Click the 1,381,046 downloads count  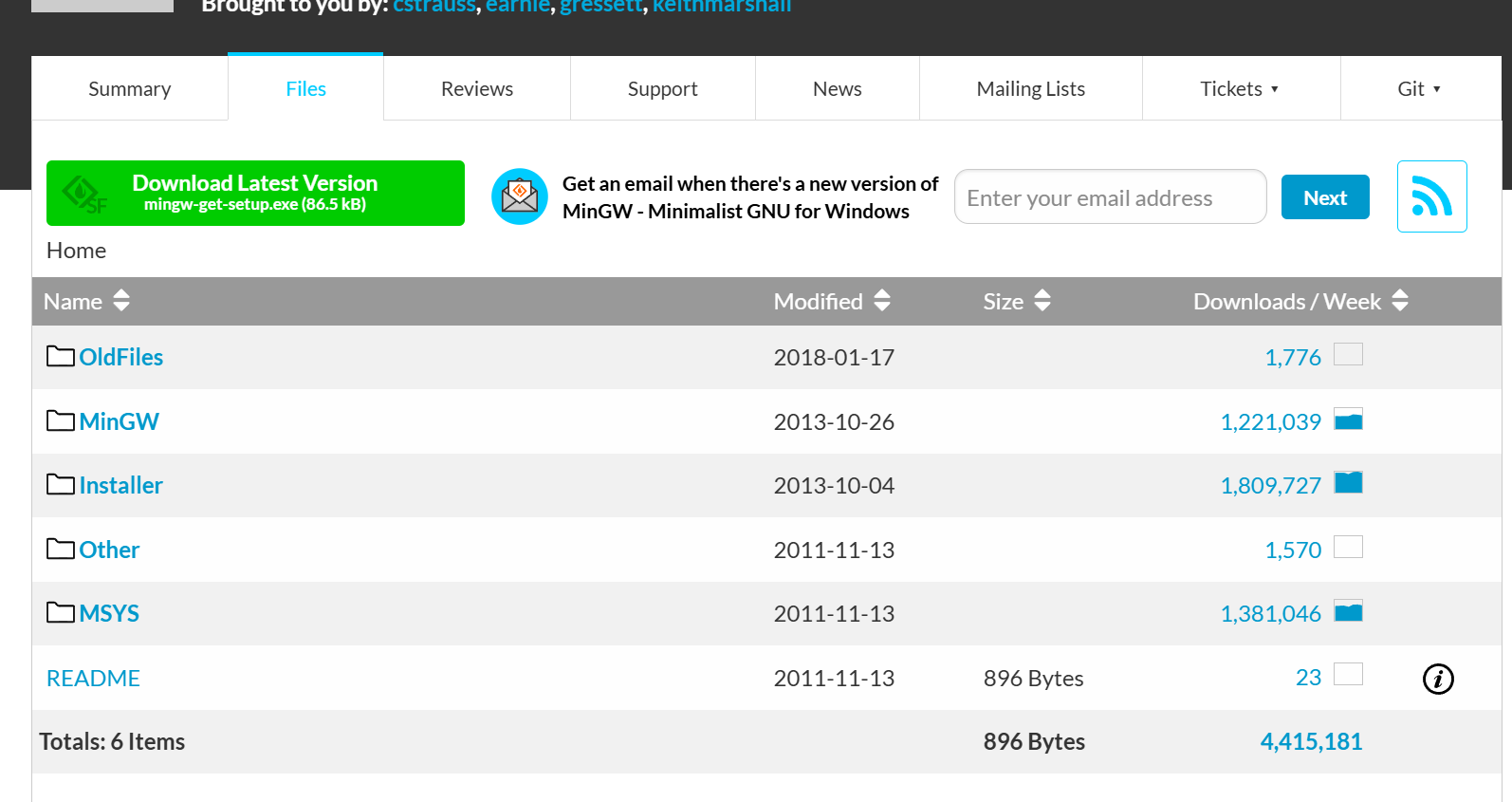pos(1270,613)
